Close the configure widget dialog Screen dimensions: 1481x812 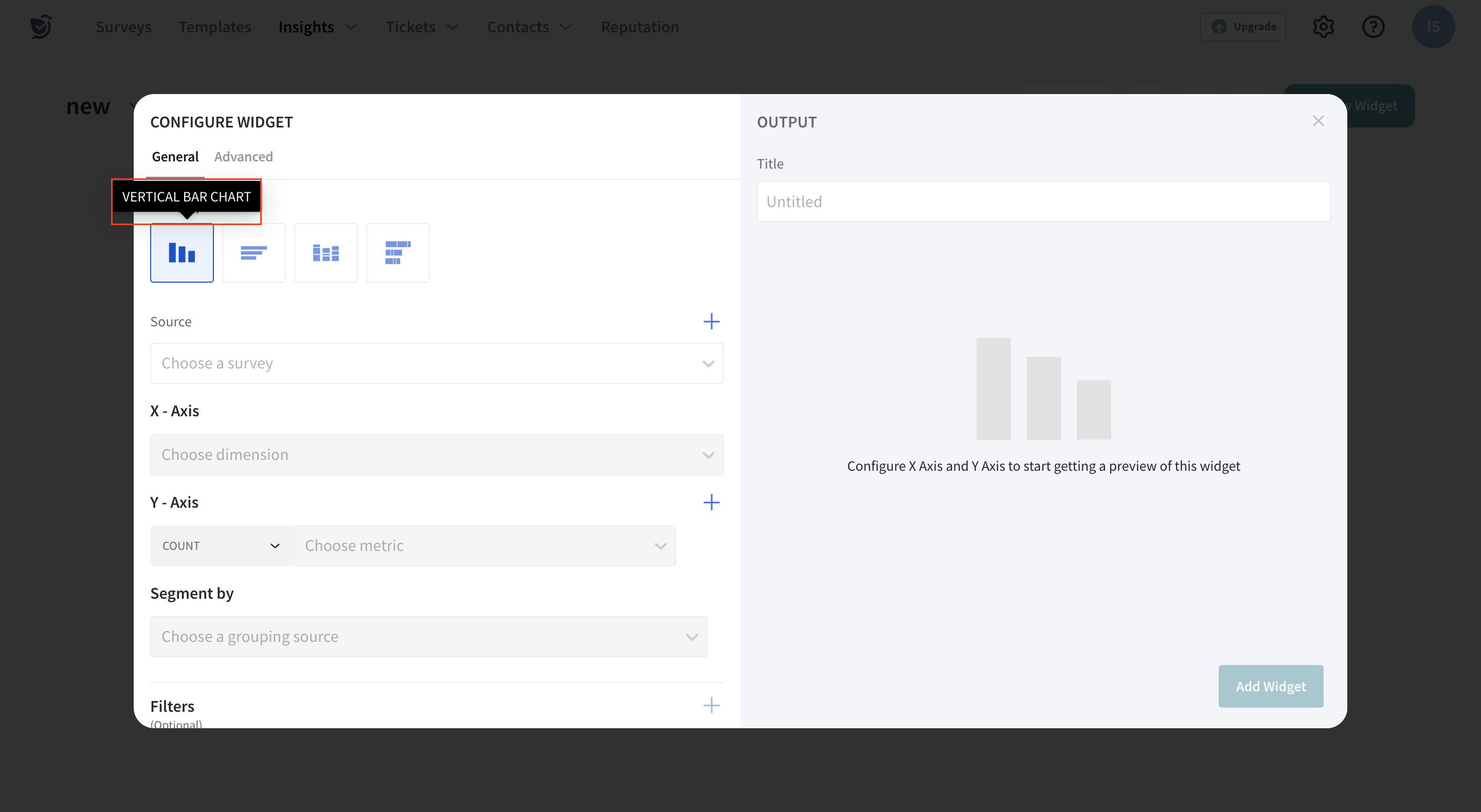[1319, 121]
